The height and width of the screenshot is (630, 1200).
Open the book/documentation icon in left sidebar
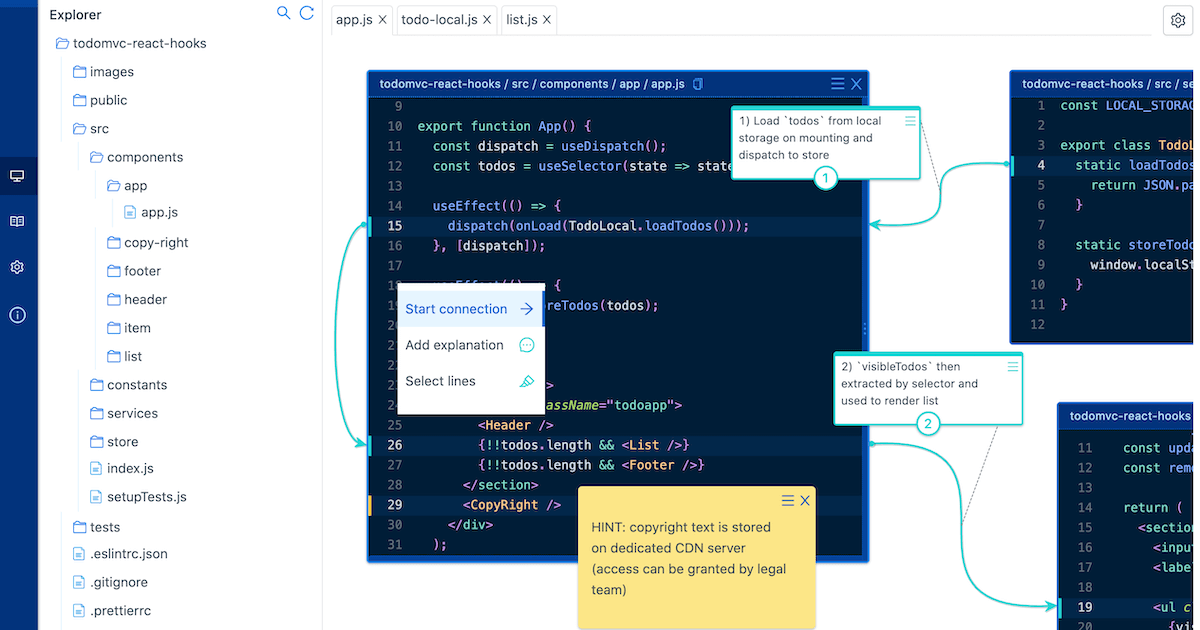pos(17,220)
